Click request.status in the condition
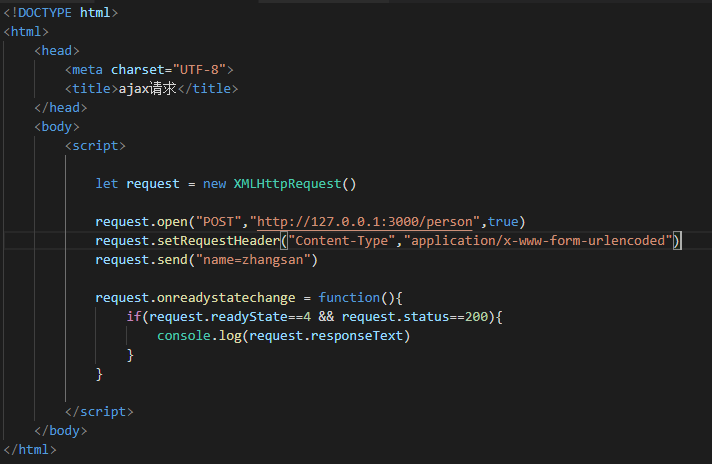The image size is (712, 464). coord(395,316)
